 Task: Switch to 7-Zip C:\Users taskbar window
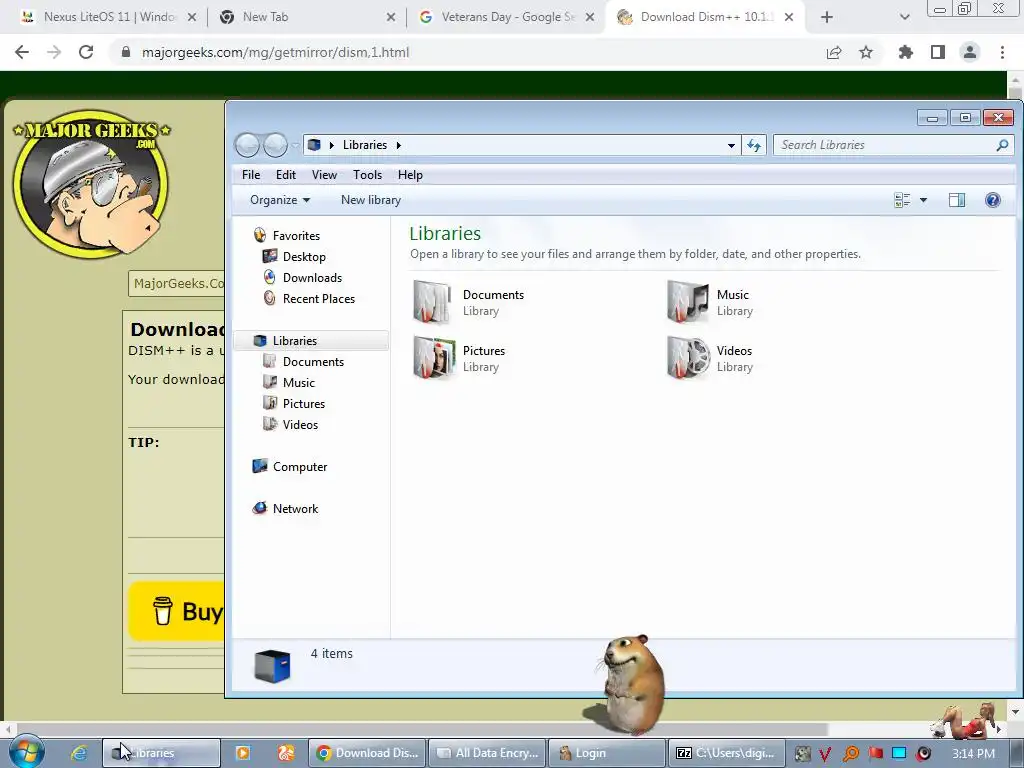click(x=726, y=753)
